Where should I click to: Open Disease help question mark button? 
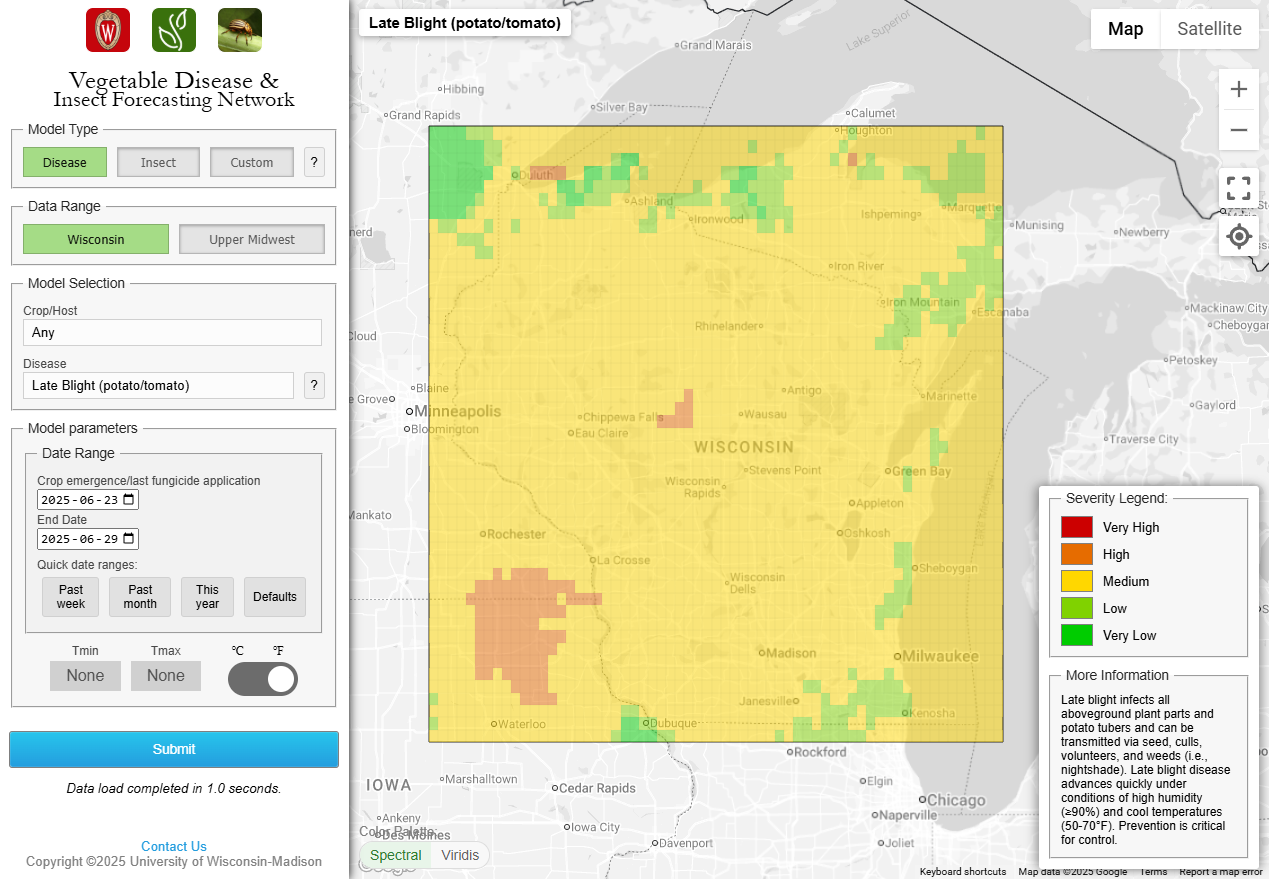point(314,385)
